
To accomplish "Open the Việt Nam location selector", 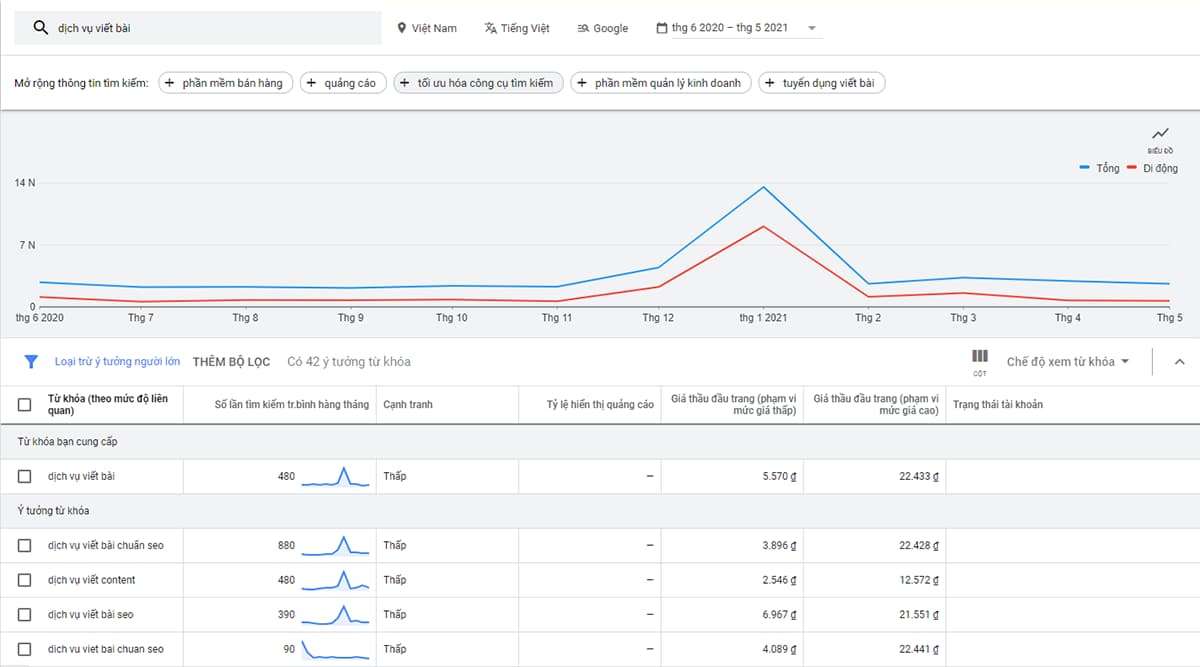I will [x=427, y=28].
